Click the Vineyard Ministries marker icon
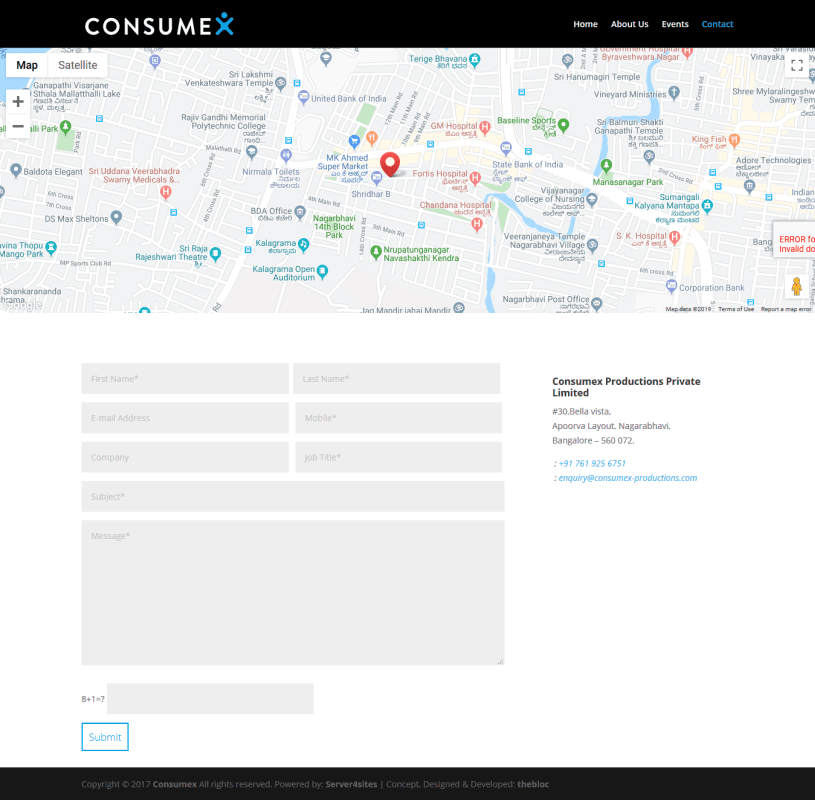Viewport: 815px width, 800px height. 674,93
